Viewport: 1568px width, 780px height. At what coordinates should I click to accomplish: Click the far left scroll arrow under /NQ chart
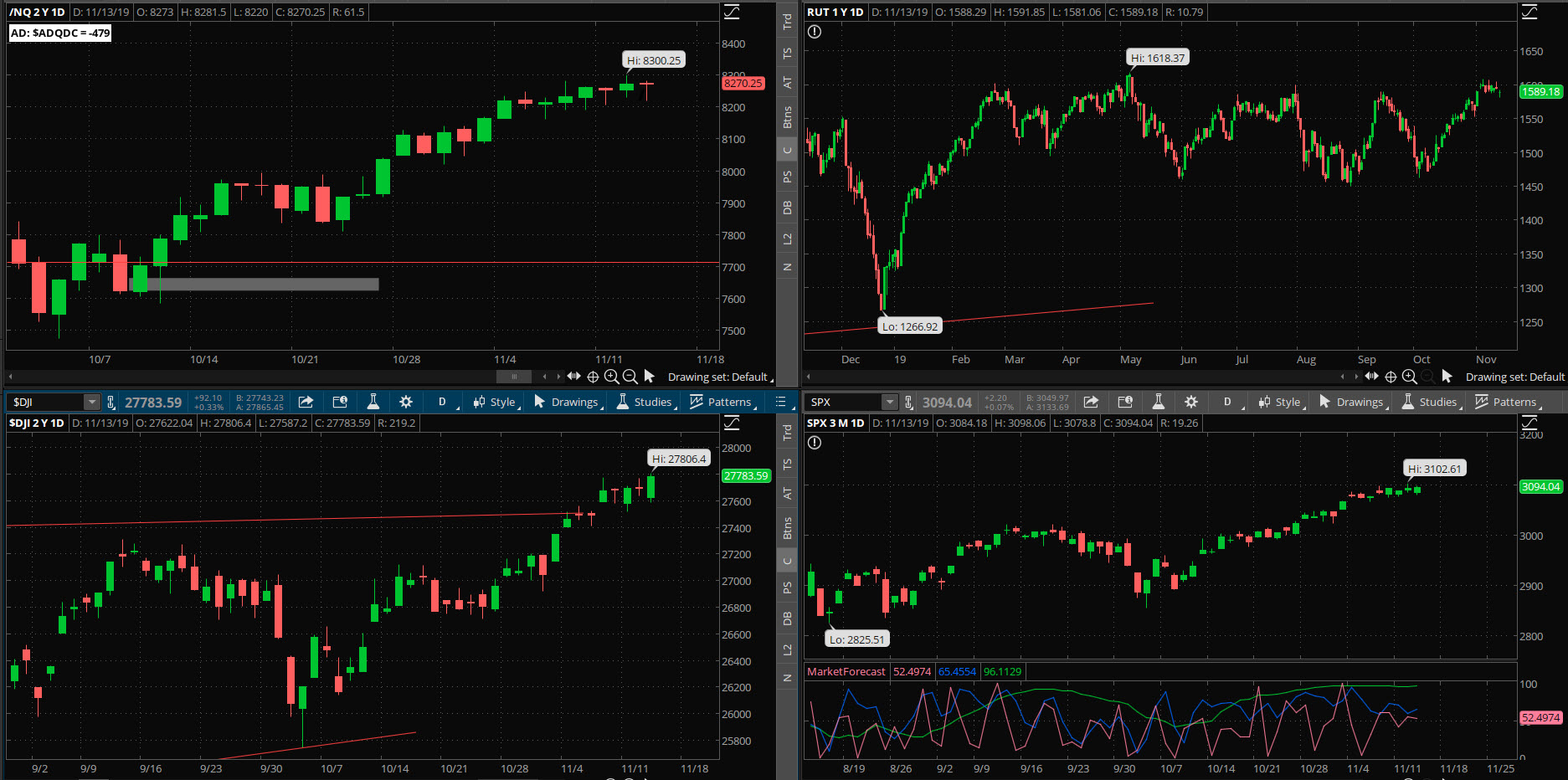[x=10, y=377]
